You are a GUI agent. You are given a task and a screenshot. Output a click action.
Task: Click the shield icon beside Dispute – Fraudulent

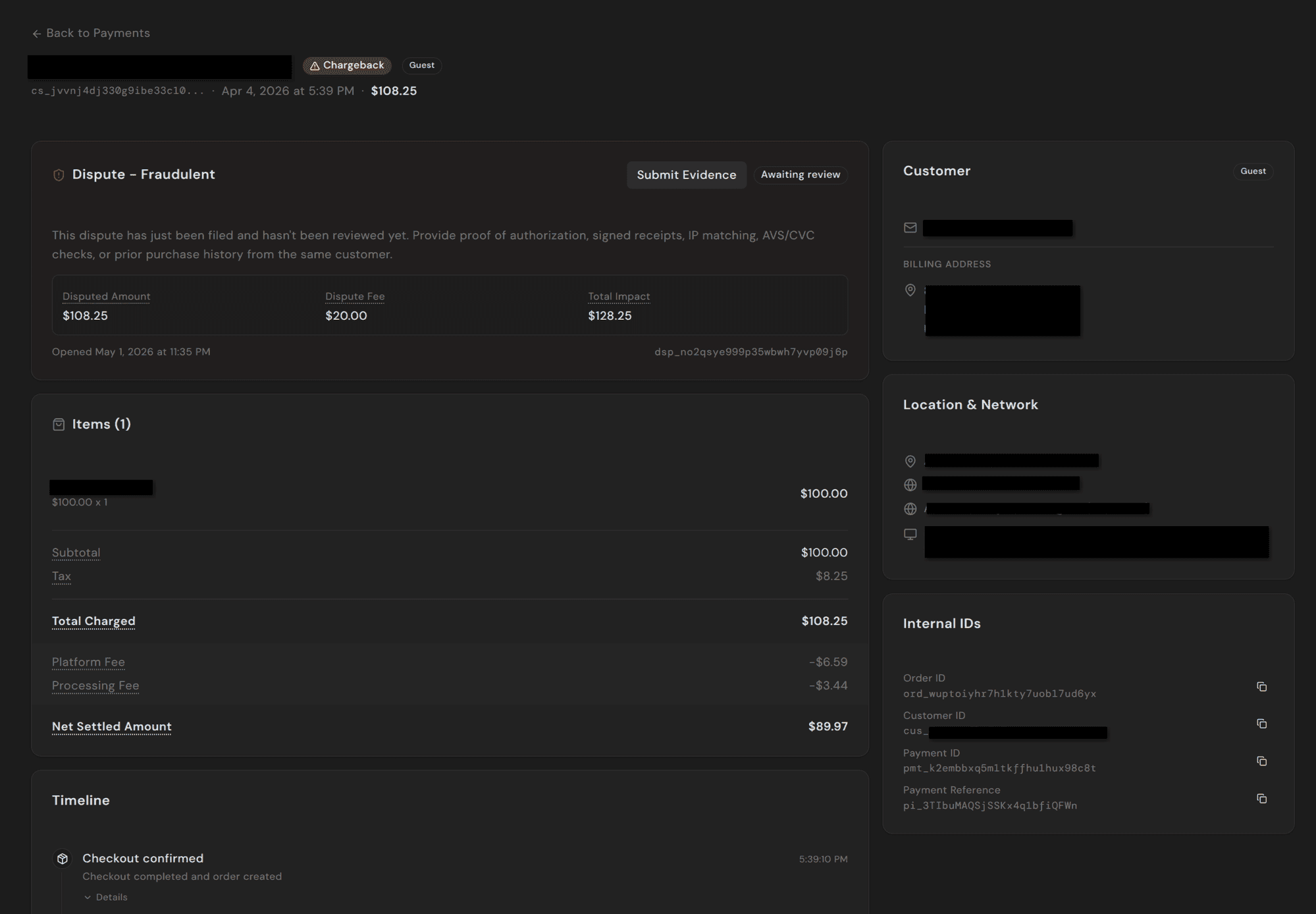click(59, 175)
